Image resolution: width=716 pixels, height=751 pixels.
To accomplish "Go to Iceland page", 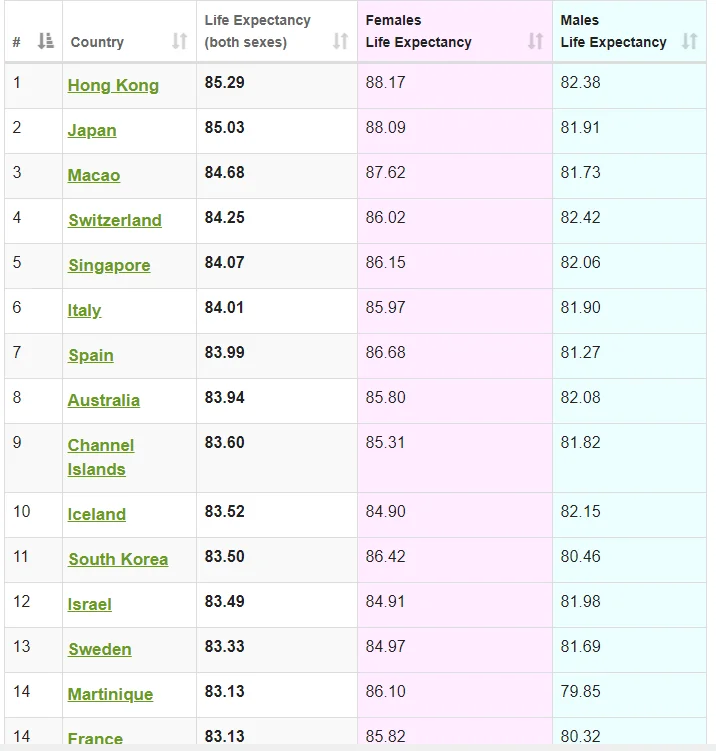I will [97, 514].
